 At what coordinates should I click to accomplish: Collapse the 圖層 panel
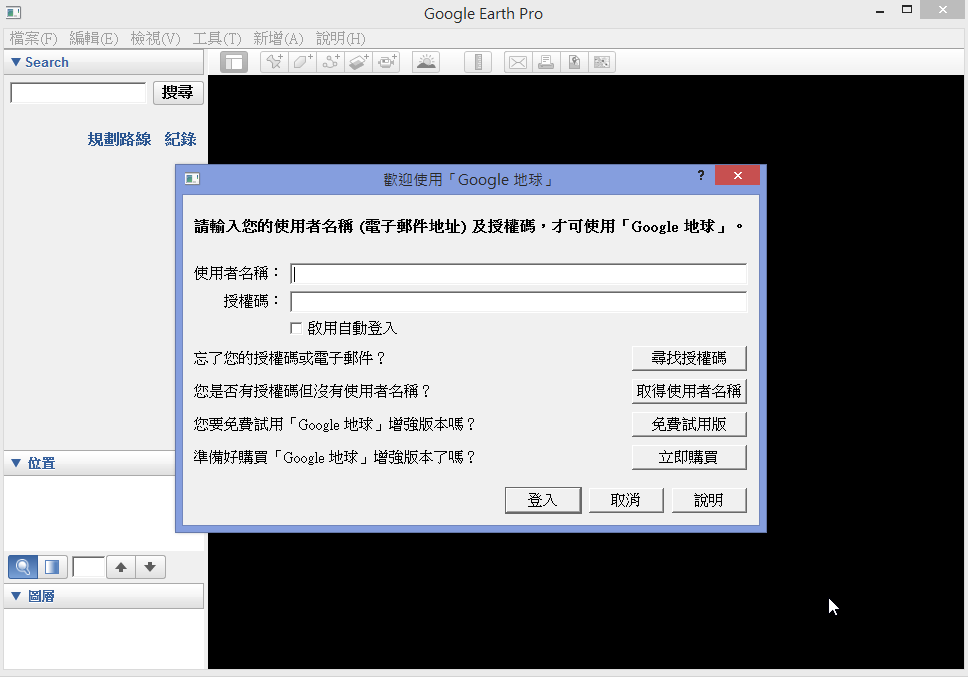point(16,596)
